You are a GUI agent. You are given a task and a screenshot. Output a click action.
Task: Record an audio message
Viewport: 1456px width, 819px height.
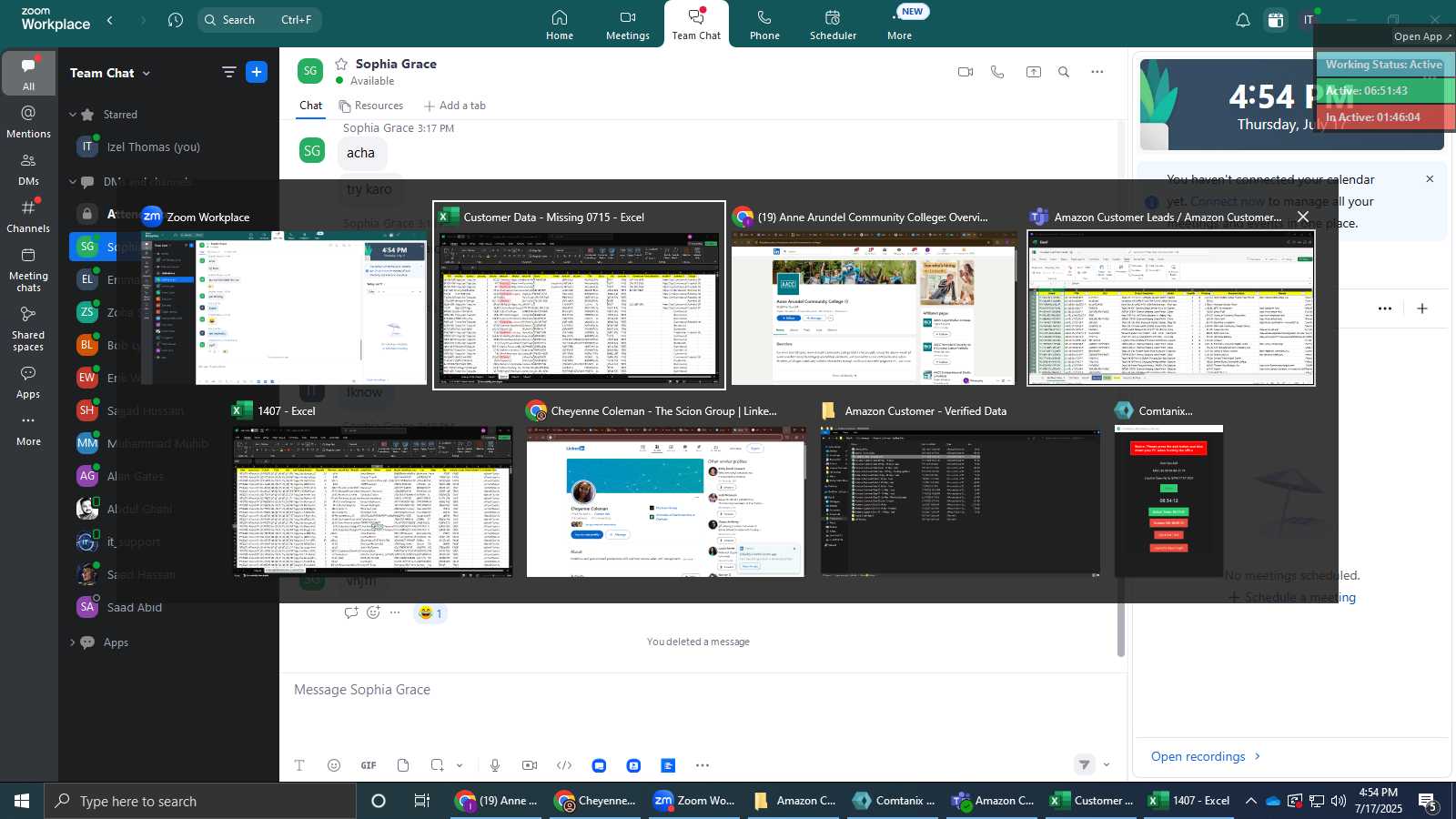tap(495, 765)
